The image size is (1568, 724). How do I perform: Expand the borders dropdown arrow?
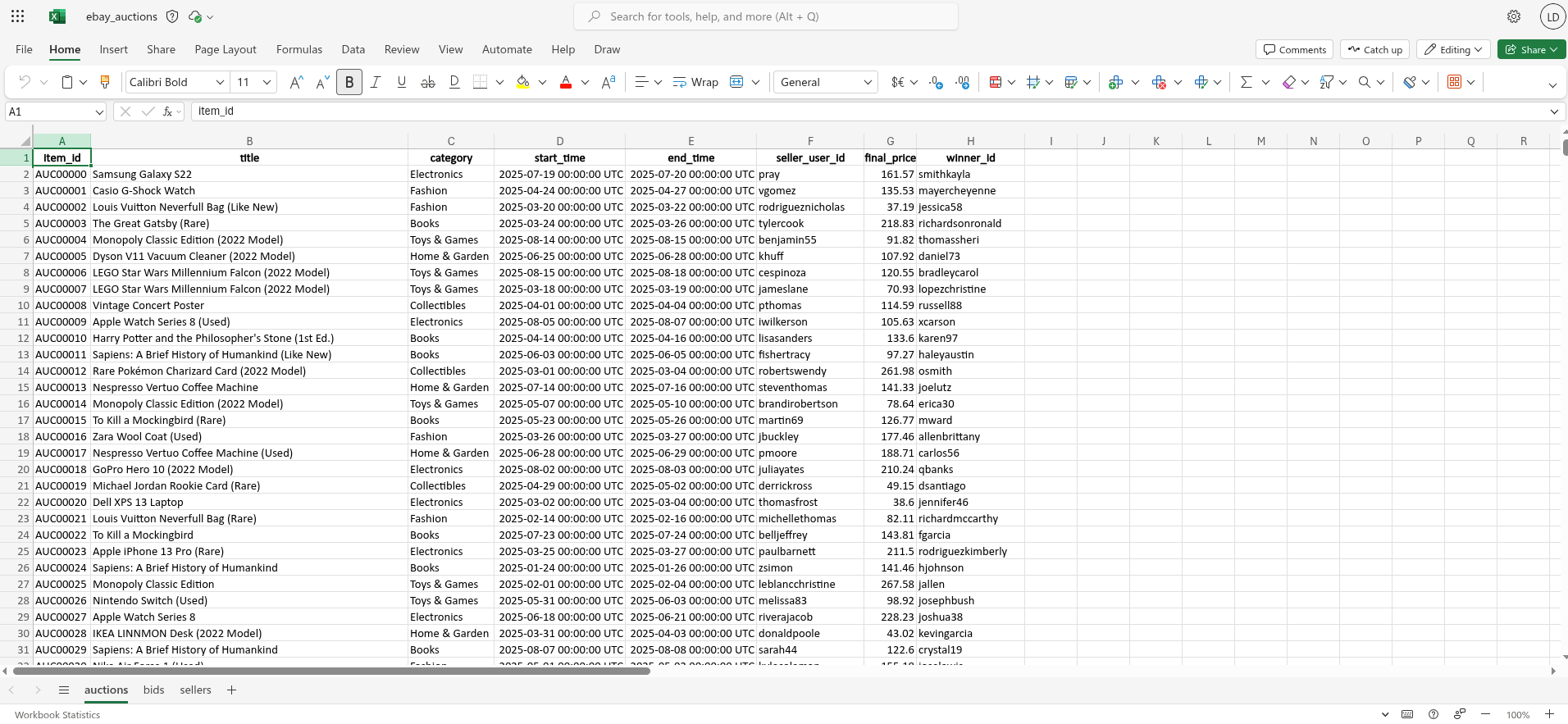[x=499, y=82]
